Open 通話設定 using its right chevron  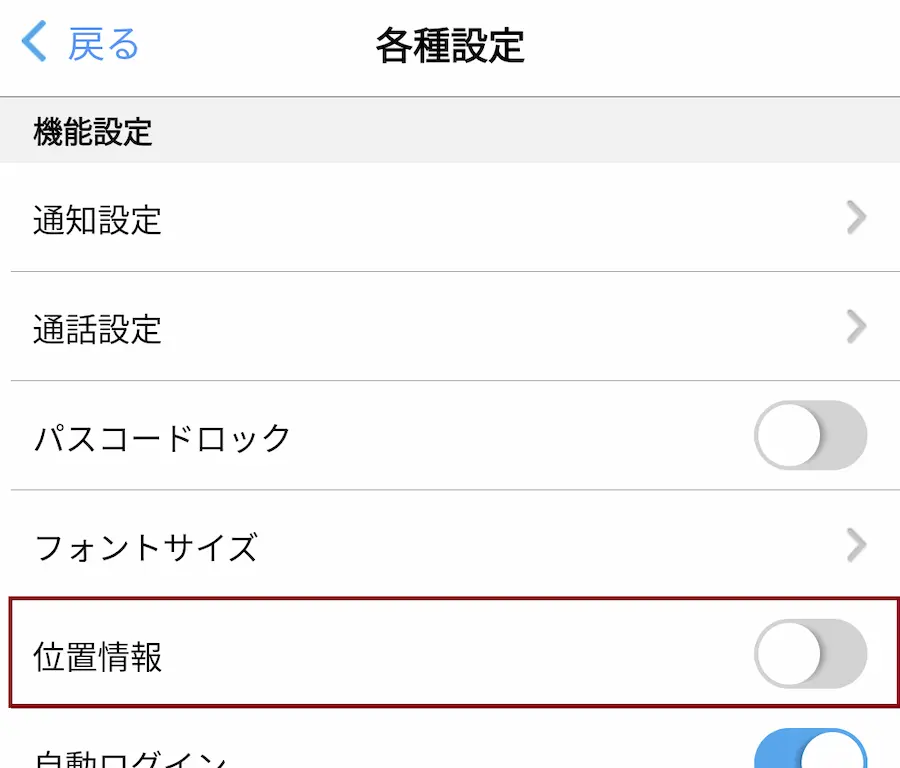pyautogui.click(x=856, y=327)
